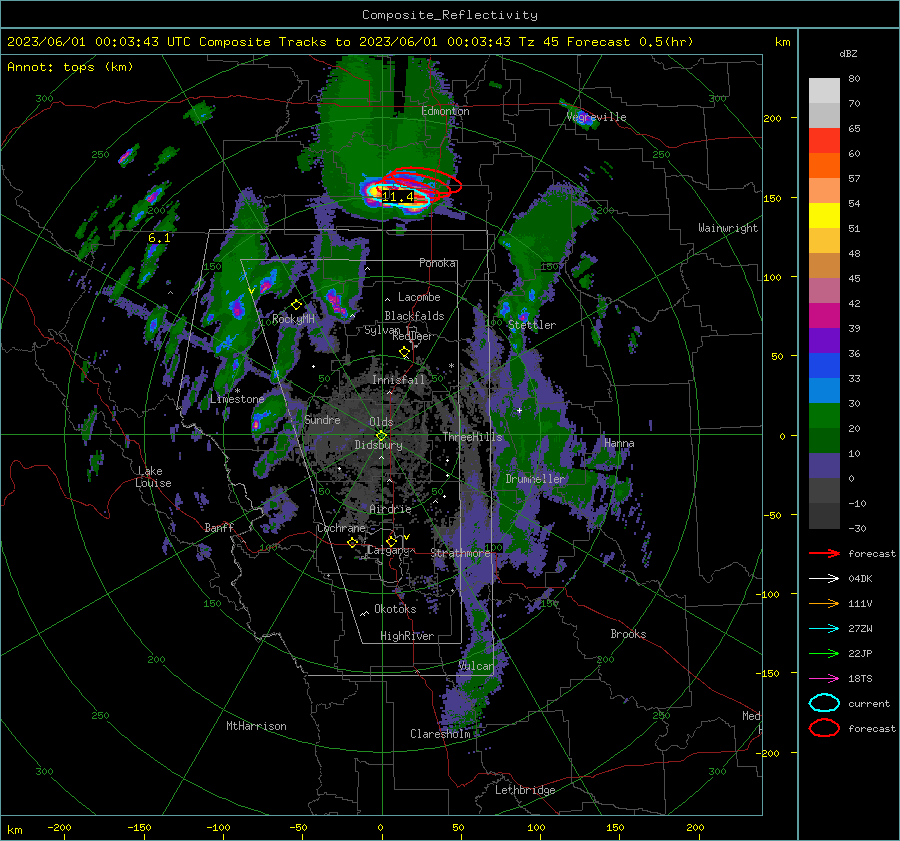The height and width of the screenshot is (841, 900).
Task: Click the Cochrane city label
Action: point(341,528)
